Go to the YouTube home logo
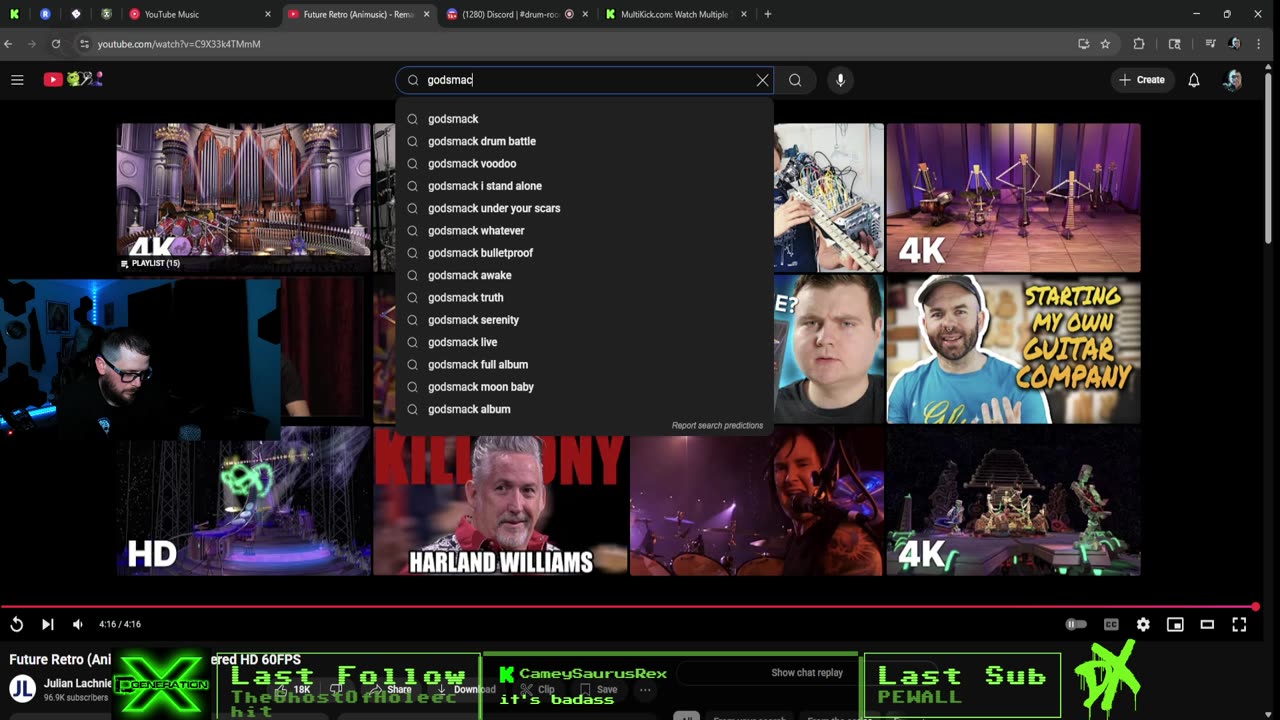Viewport: 1280px width, 720px height. (73, 79)
